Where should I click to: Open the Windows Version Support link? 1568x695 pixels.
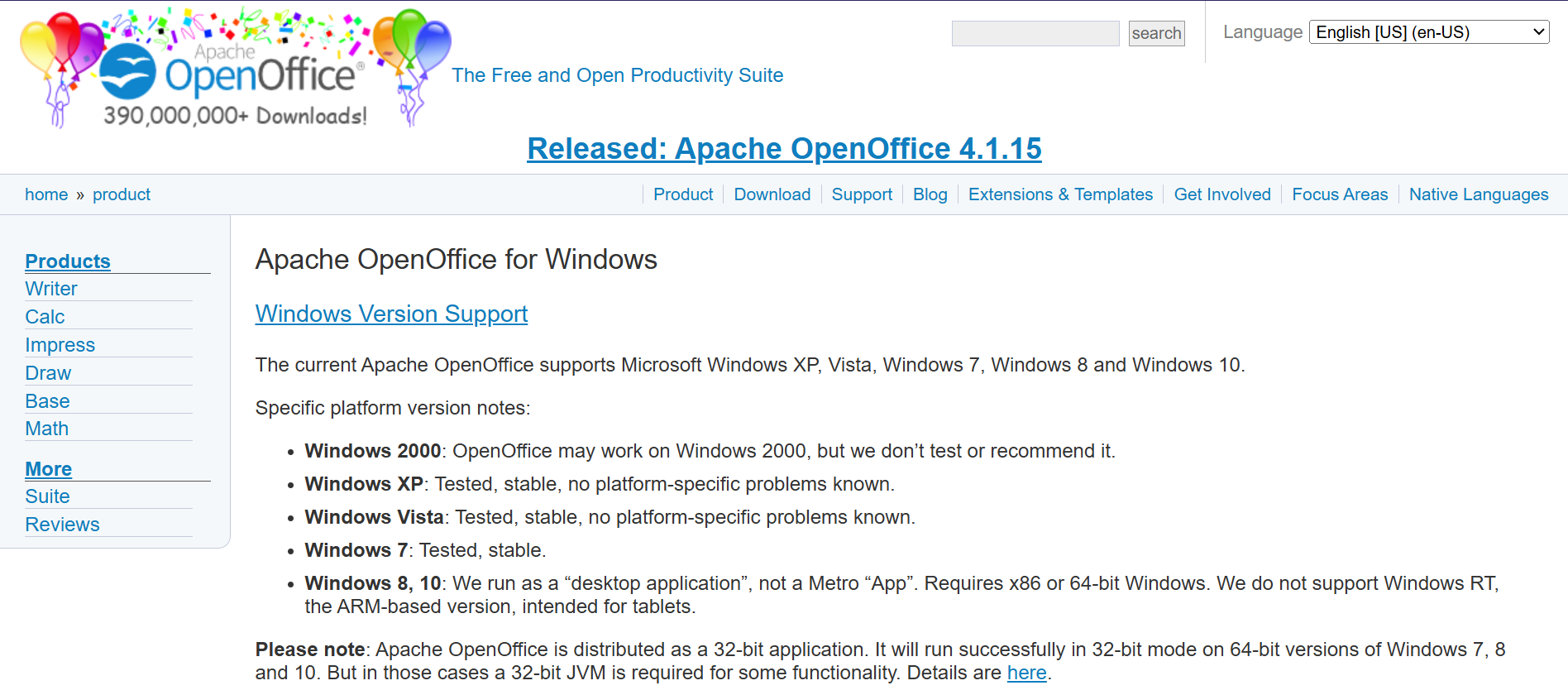(x=391, y=314)
